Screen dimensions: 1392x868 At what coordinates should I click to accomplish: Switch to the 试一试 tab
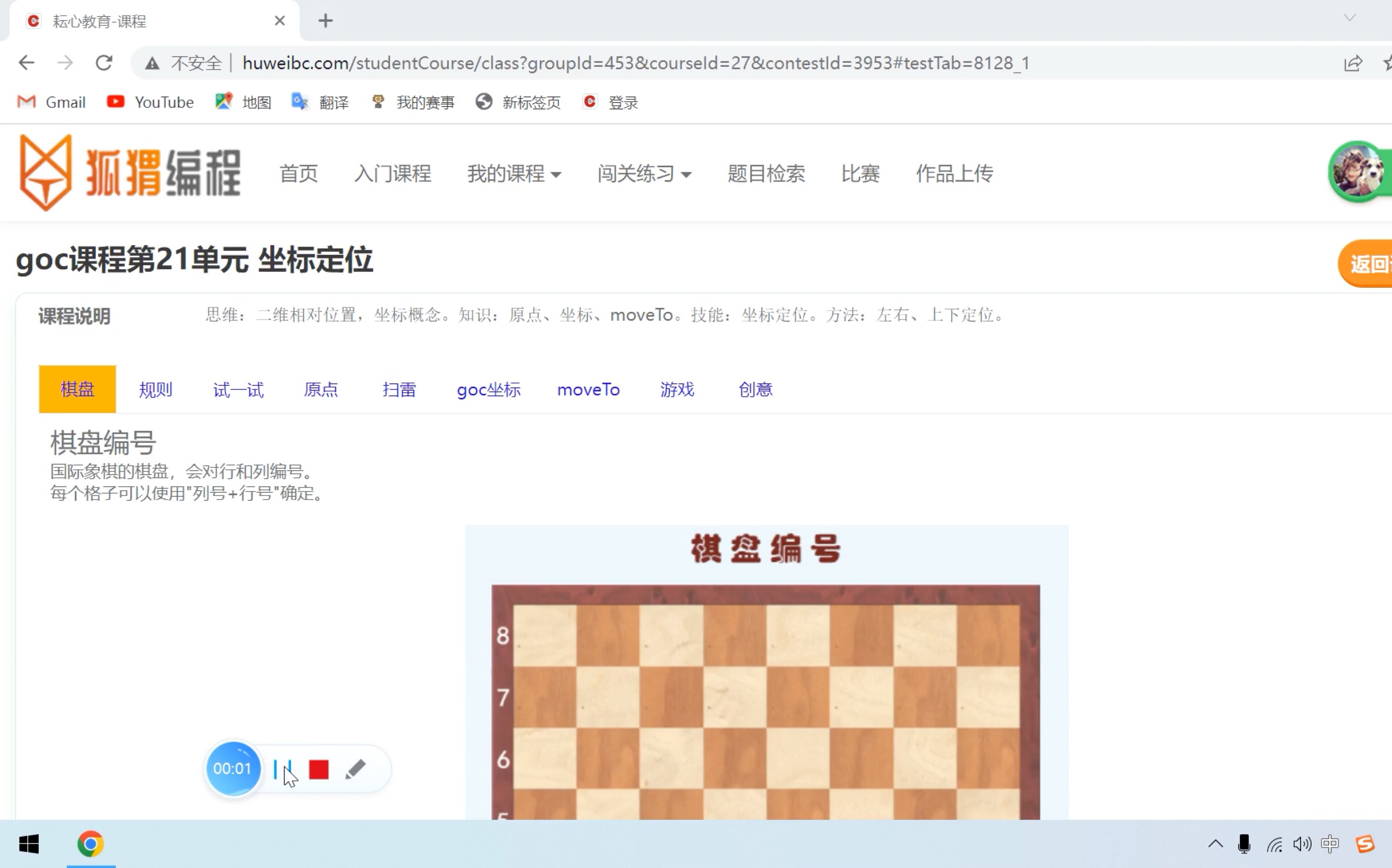point(238,389)
